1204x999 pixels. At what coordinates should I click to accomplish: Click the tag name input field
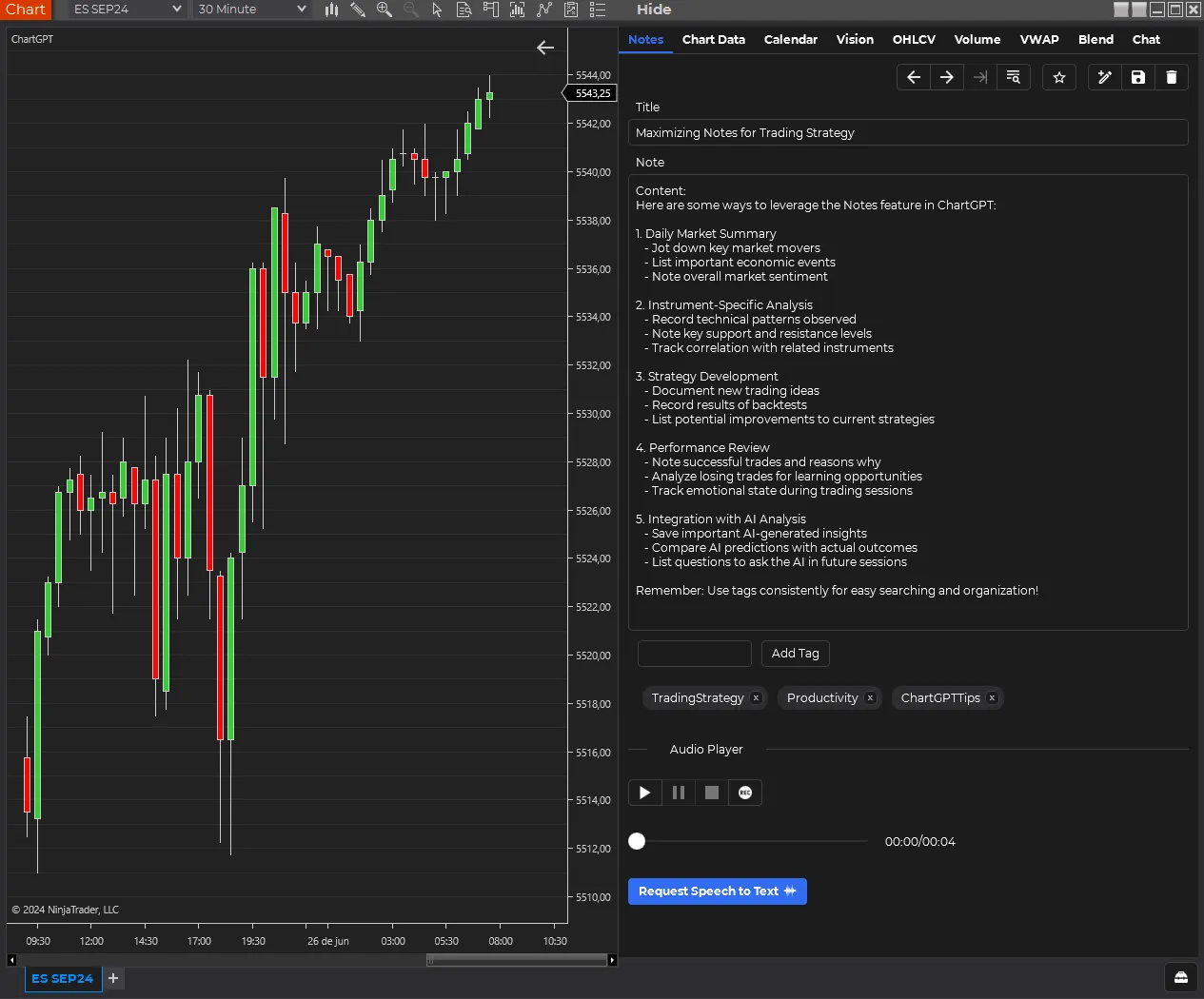[694, 654]
